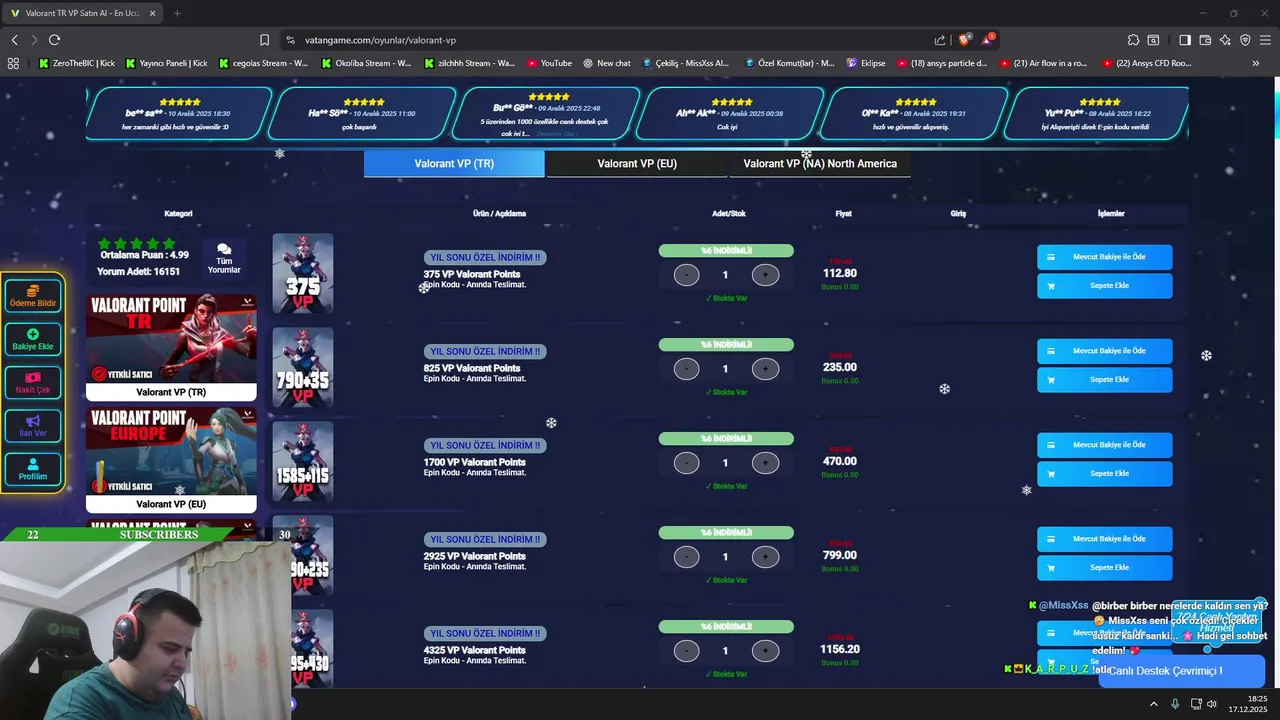Bookmark this page using the bookmark icon
This screenshot has height=720, width=1280.
[x=264, y=40]
